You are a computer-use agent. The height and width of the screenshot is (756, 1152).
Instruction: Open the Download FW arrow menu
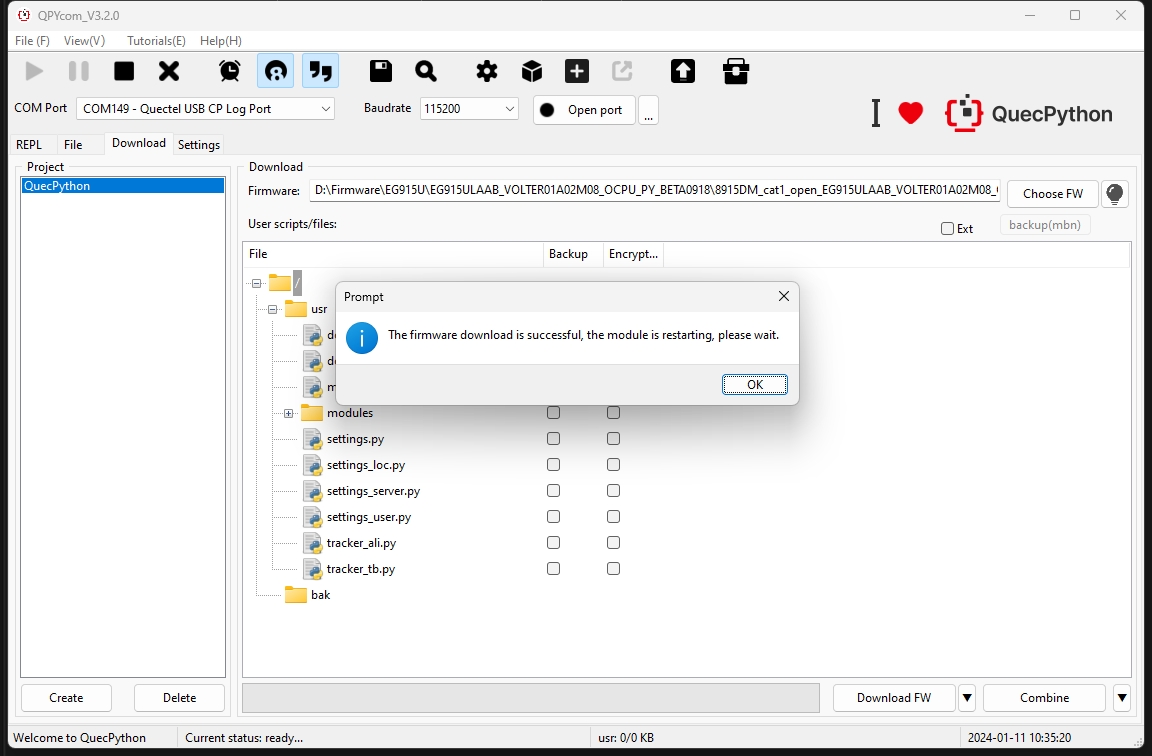coord(967,698)
